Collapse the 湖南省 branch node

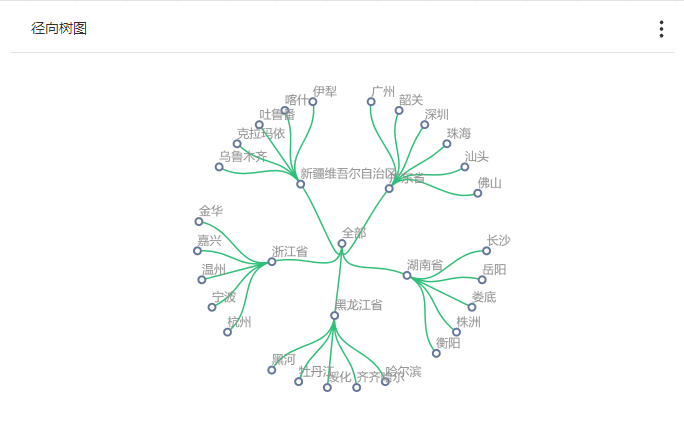pos(407,275)
